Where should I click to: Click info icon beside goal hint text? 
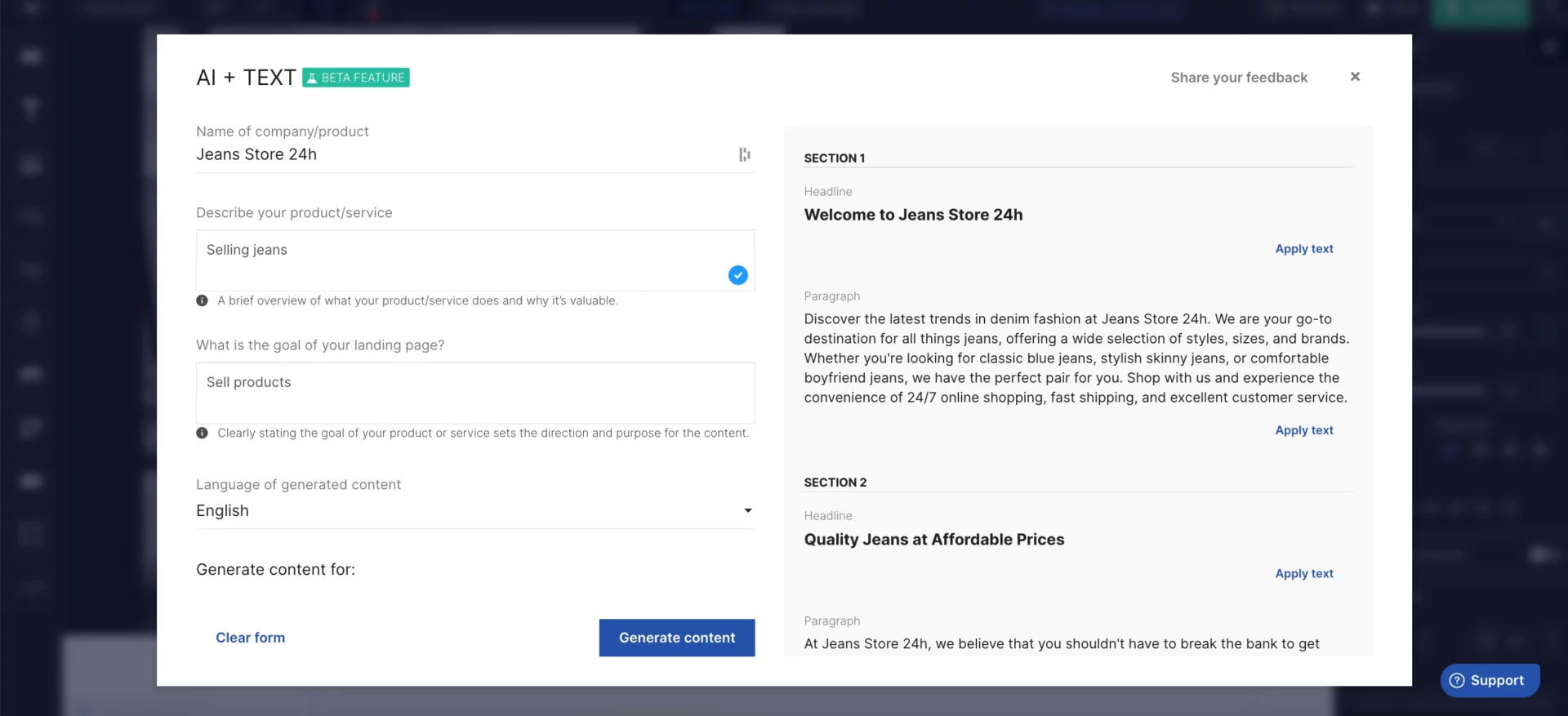click(x=202, y=434)
